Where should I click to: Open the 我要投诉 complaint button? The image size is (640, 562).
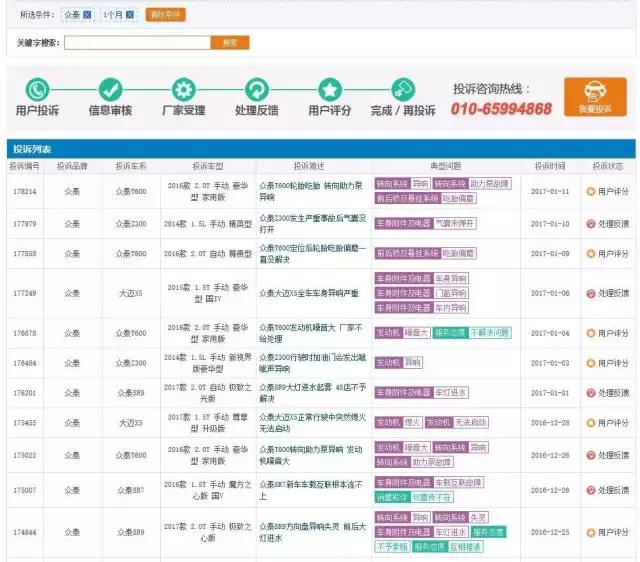tap(595, 97)
